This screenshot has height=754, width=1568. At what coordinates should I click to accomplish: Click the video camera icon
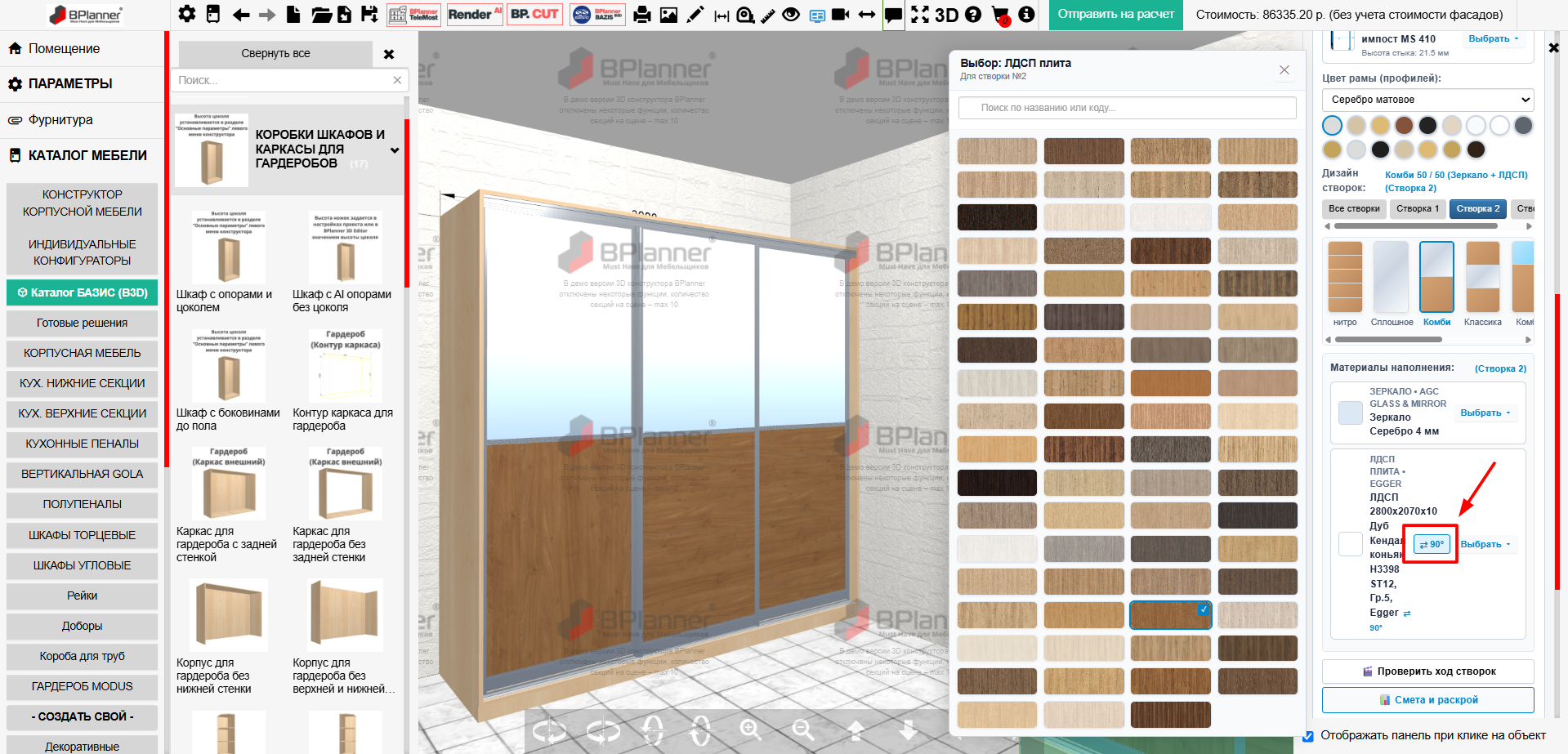pyautogui.click(x=840, y=14)
